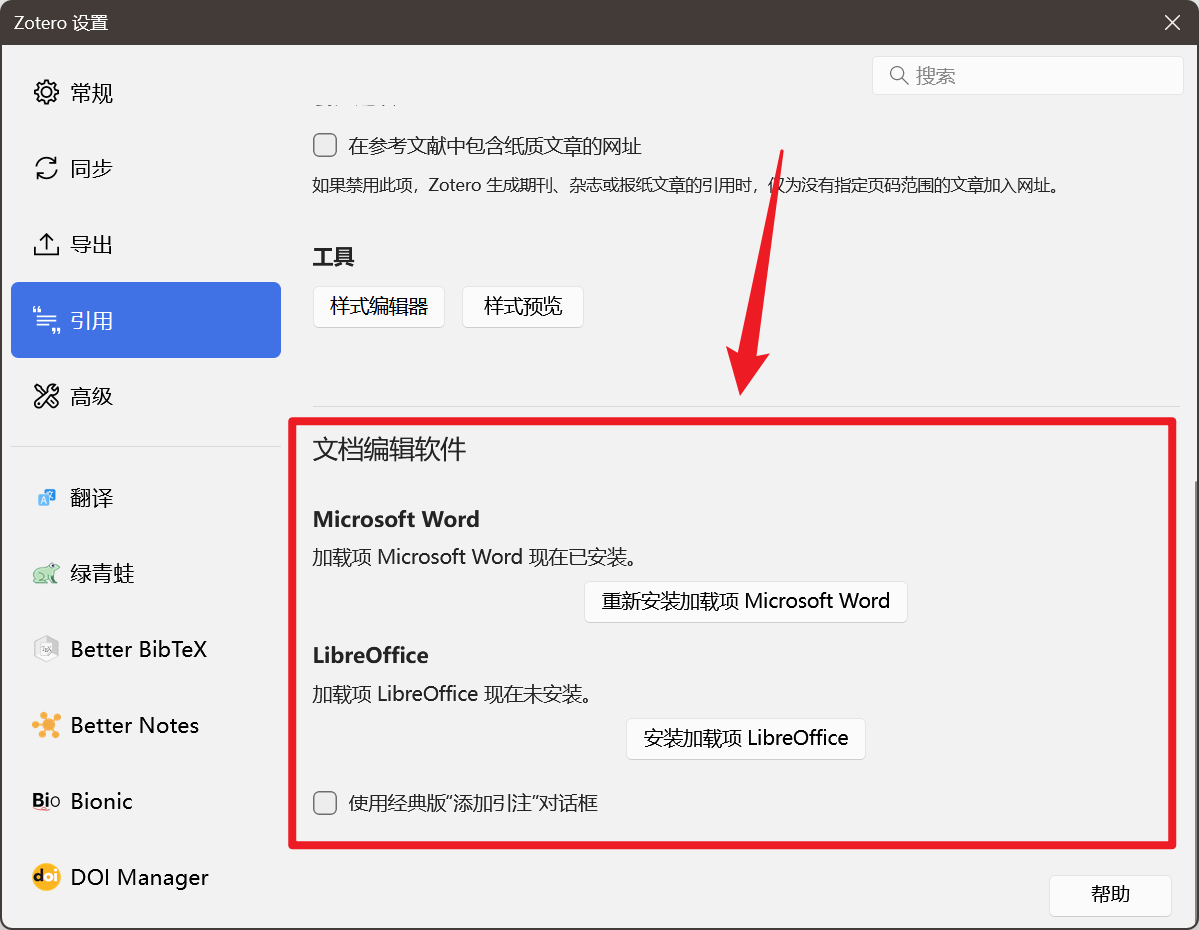Image resolution: width=1199 pixels, height=930 pixels.
Task: Click the Advanced wrench tools icon
Action: click(46, 396)
